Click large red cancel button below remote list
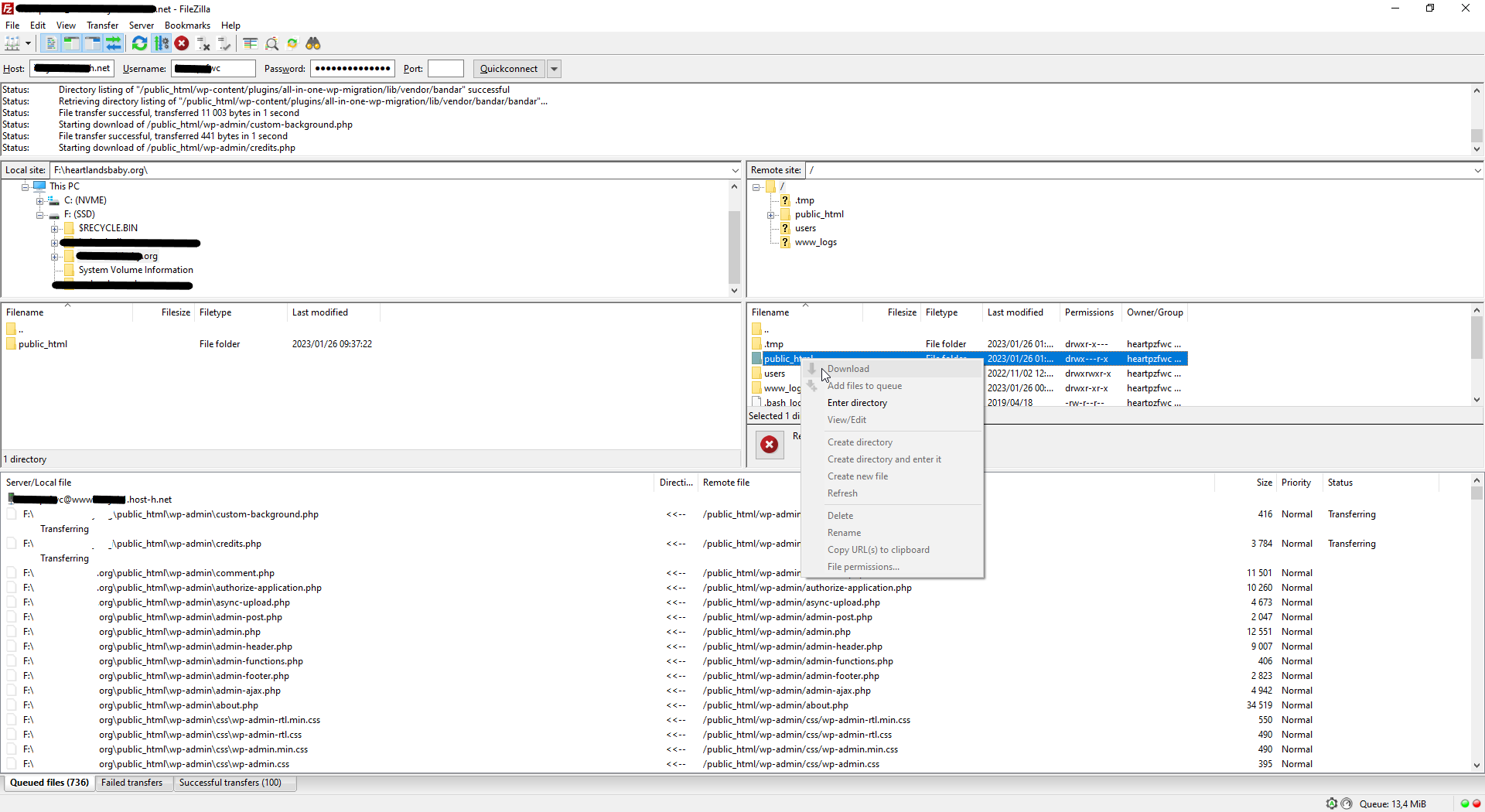 (769, 445)
